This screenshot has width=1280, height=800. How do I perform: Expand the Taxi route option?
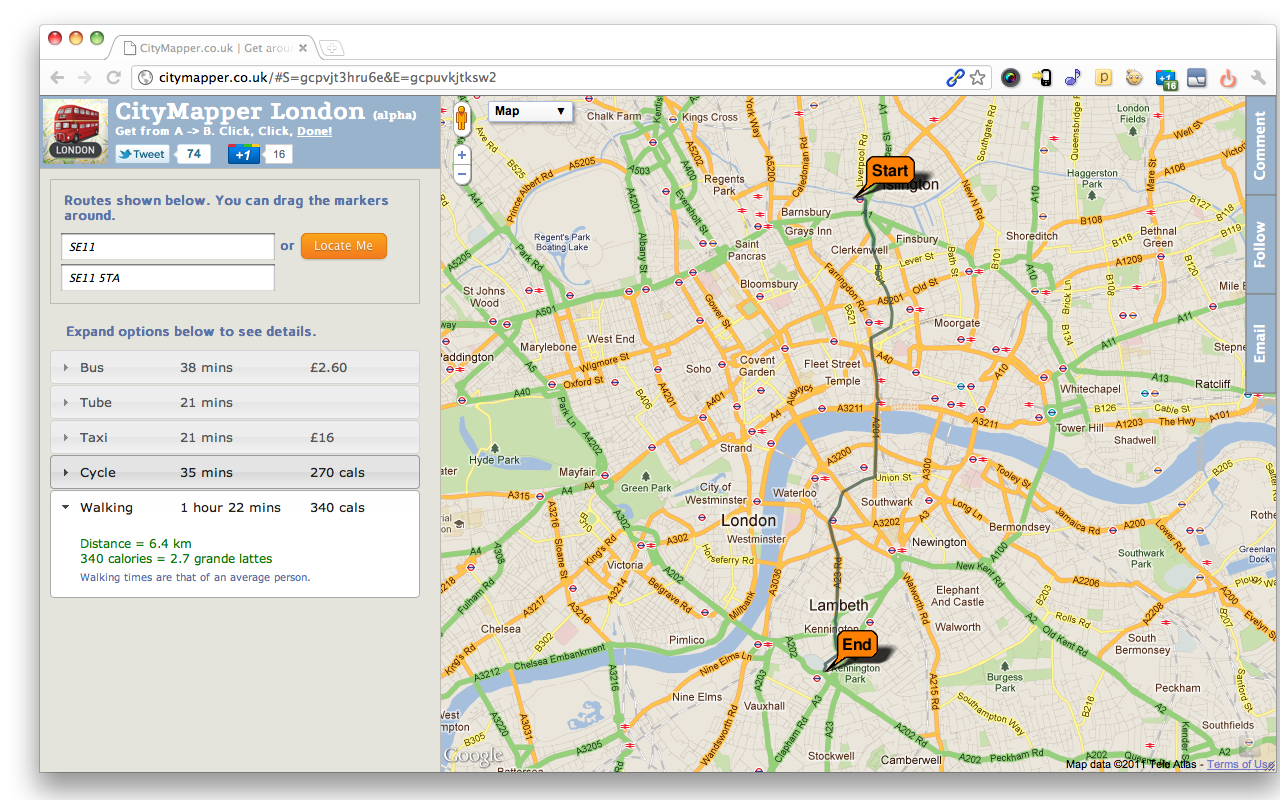tap(235, 437)
